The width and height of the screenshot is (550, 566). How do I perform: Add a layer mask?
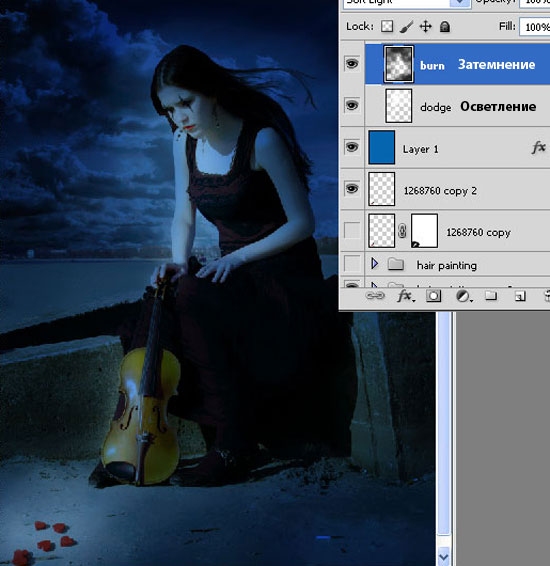433,296
